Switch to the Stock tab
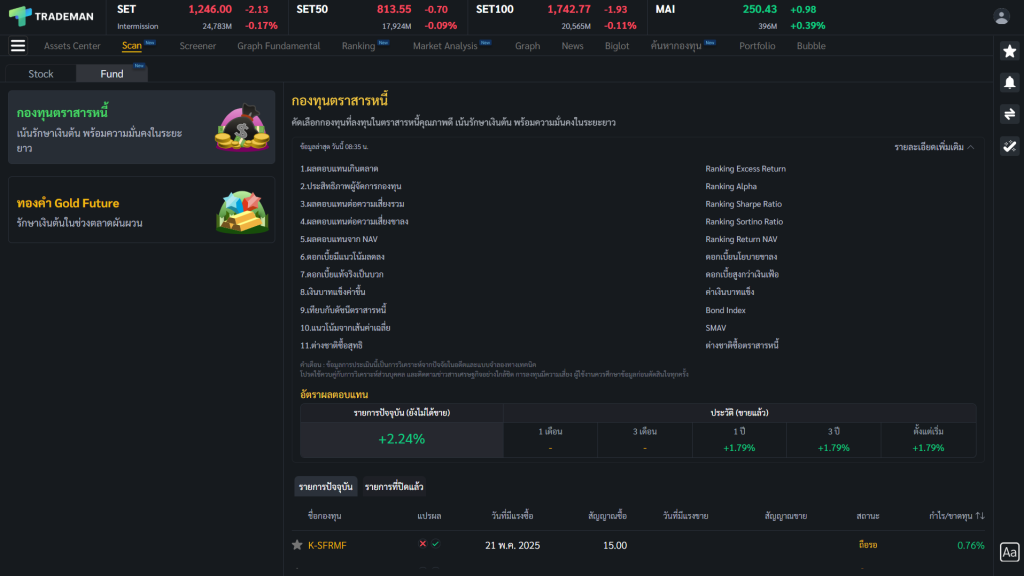 [x=41, y=74]
